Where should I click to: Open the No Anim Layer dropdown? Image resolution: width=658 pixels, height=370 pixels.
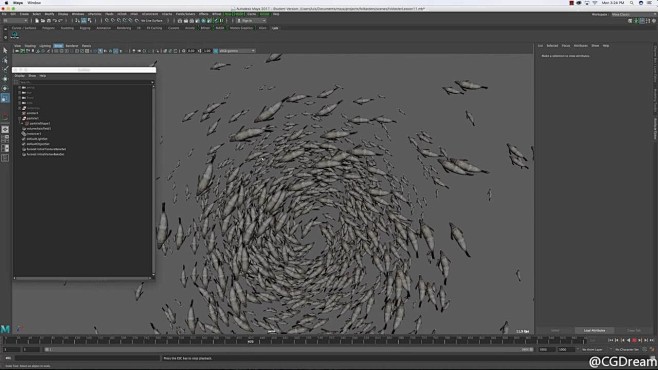[593, 349]
